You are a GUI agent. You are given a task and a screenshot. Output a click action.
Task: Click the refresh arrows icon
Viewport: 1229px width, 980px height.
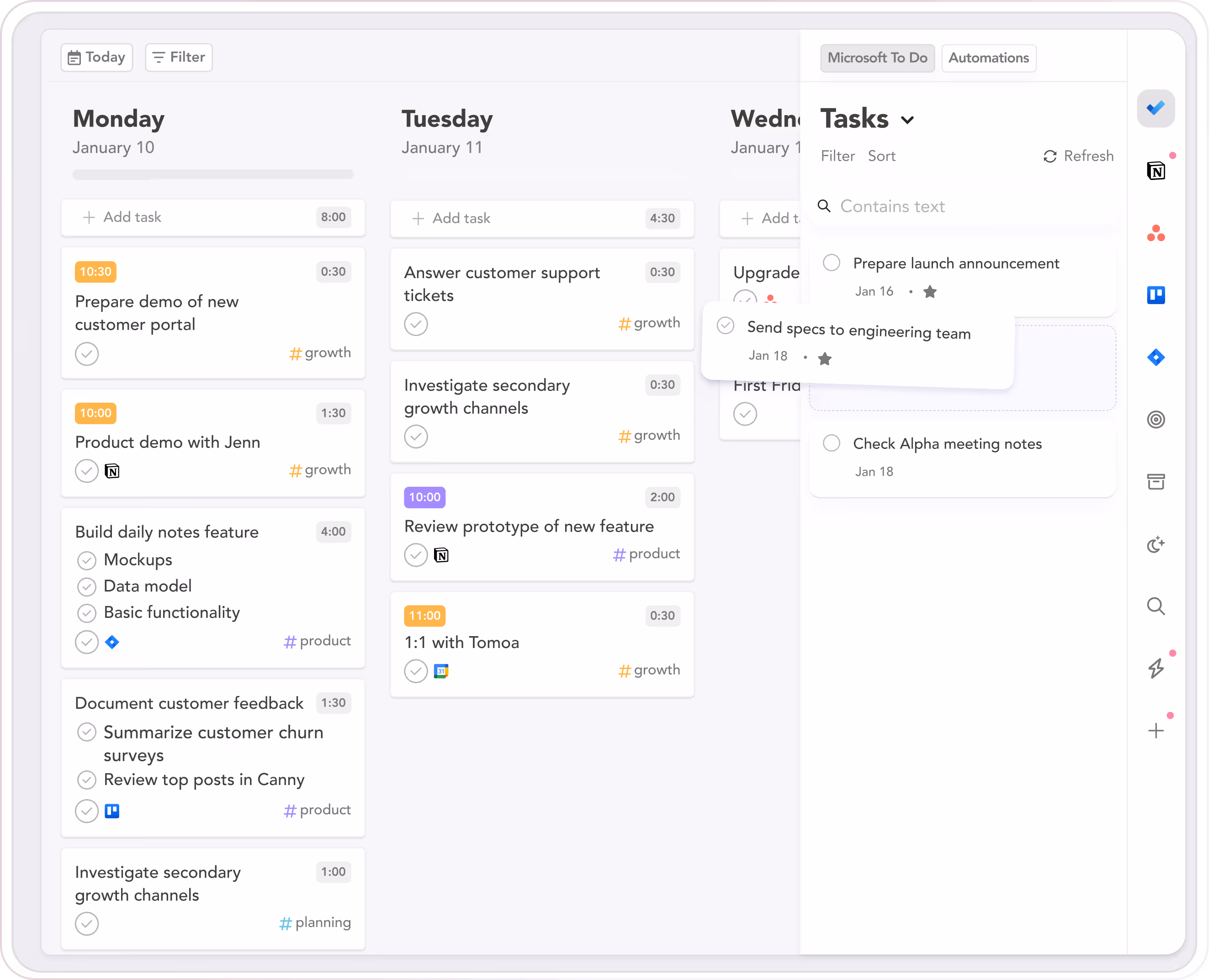click(x=1049, y=156)
